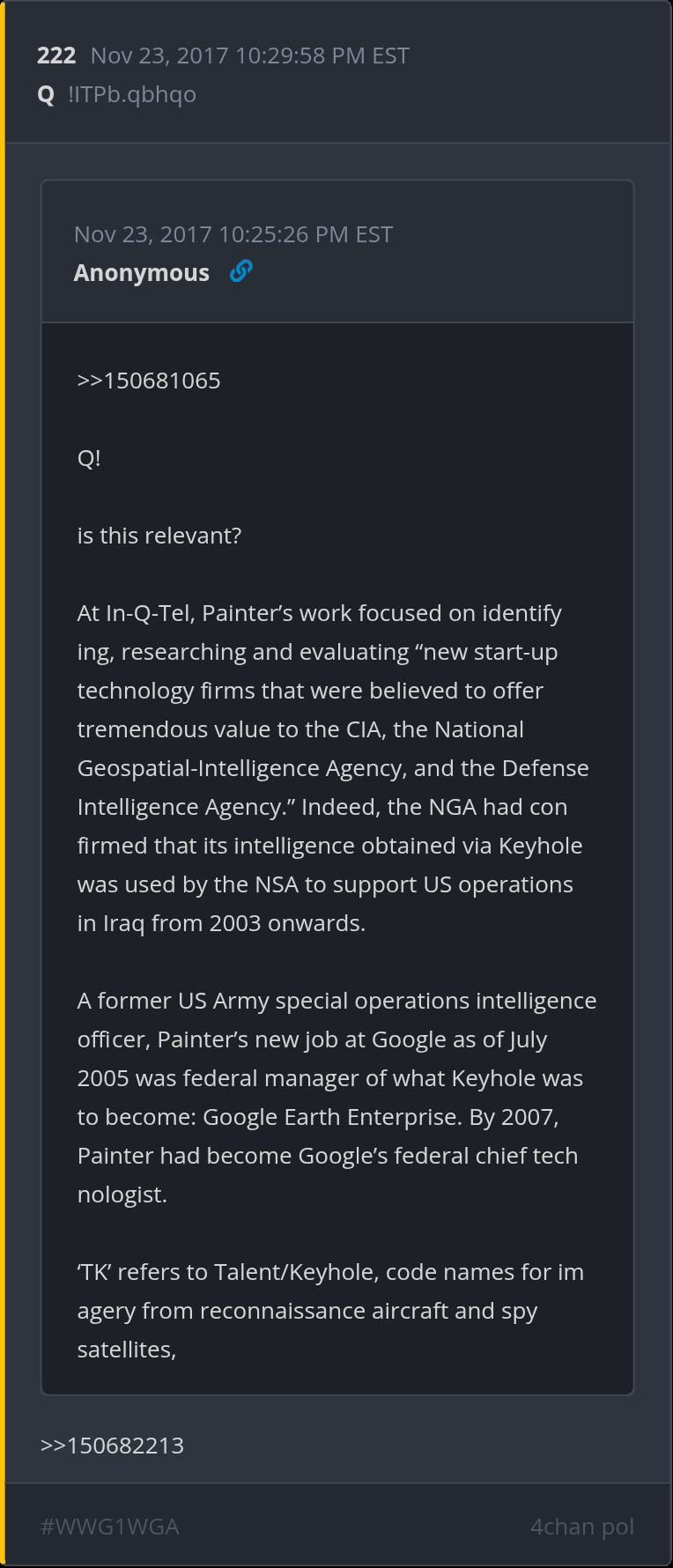The image size is (673, 1568).
Task: Click the paragraph about 'TK' Talent/Keyhole
Action: click(330, 1311)
